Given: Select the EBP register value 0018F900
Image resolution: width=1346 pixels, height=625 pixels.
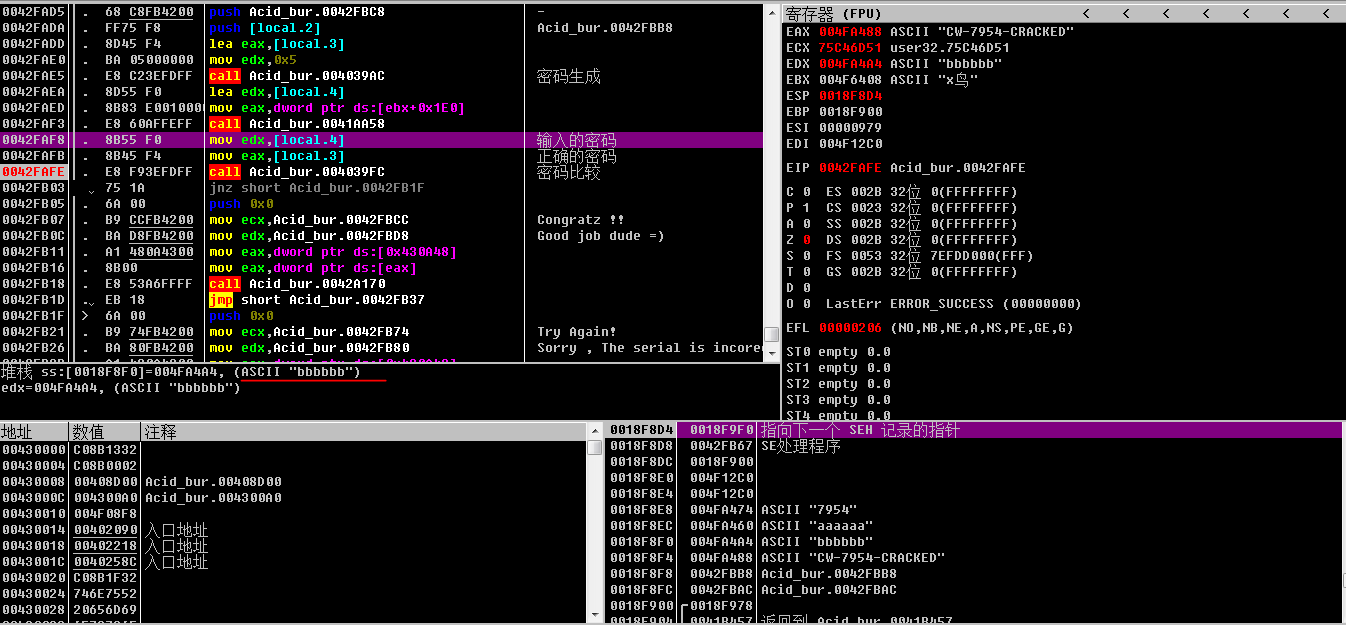Looking at the screenshot, I should click(x=850, y=112).
